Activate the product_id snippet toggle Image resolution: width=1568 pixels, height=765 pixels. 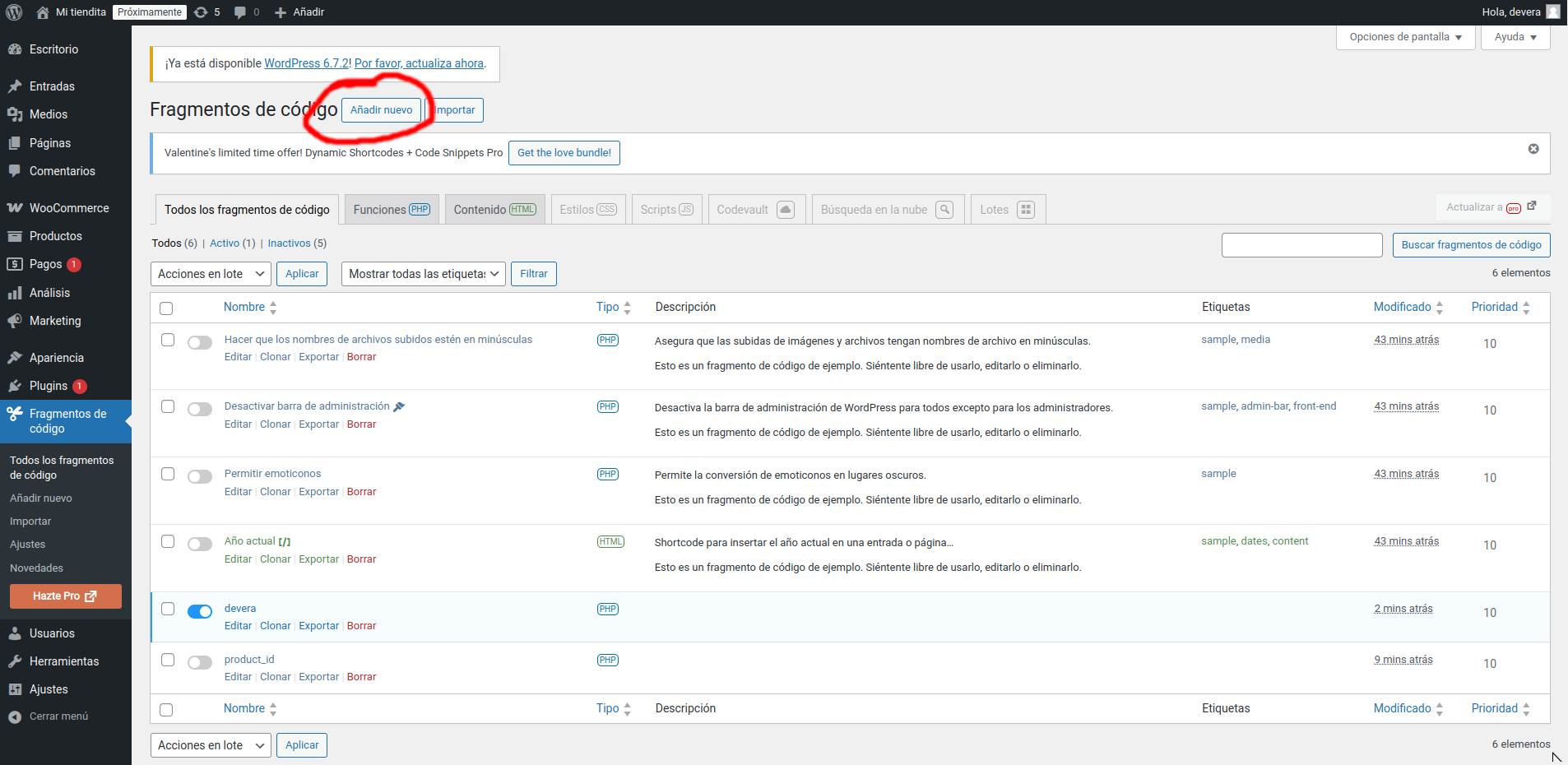[200, 662]
